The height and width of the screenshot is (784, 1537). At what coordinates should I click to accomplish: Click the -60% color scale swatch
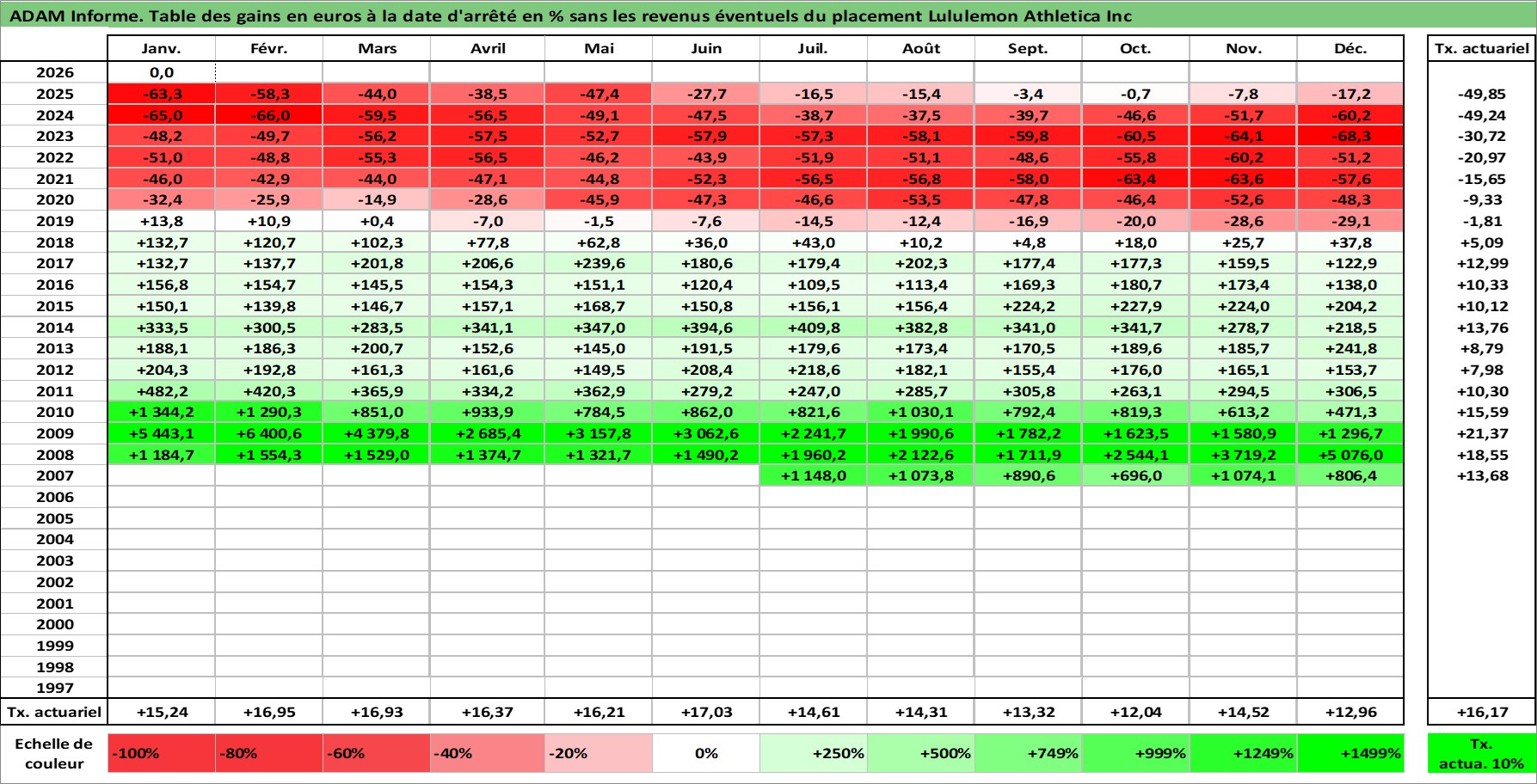[x=377, y=753]
